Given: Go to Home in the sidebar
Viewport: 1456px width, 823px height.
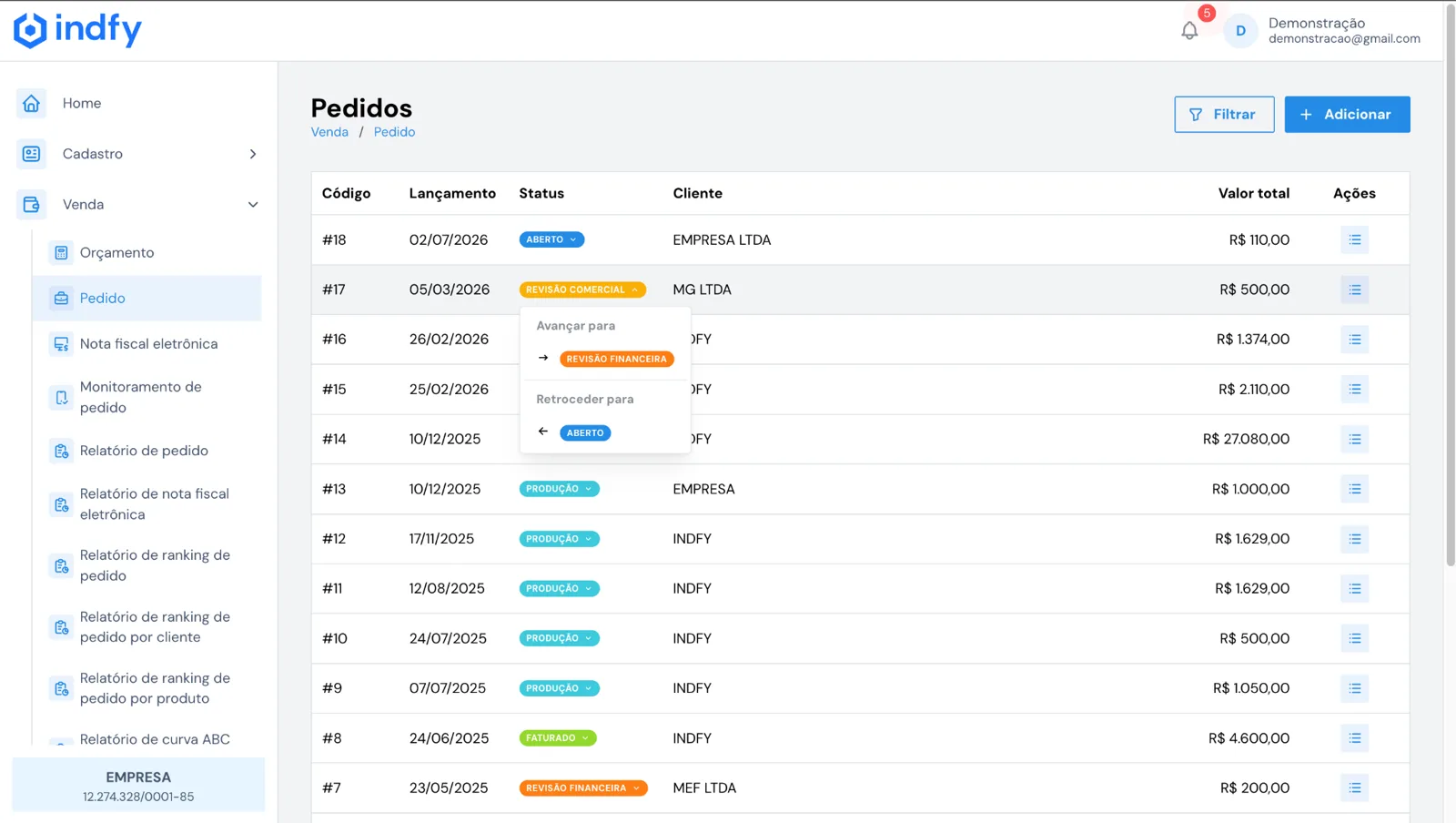Looking at the screenshot, I should [x=82, y=103].
